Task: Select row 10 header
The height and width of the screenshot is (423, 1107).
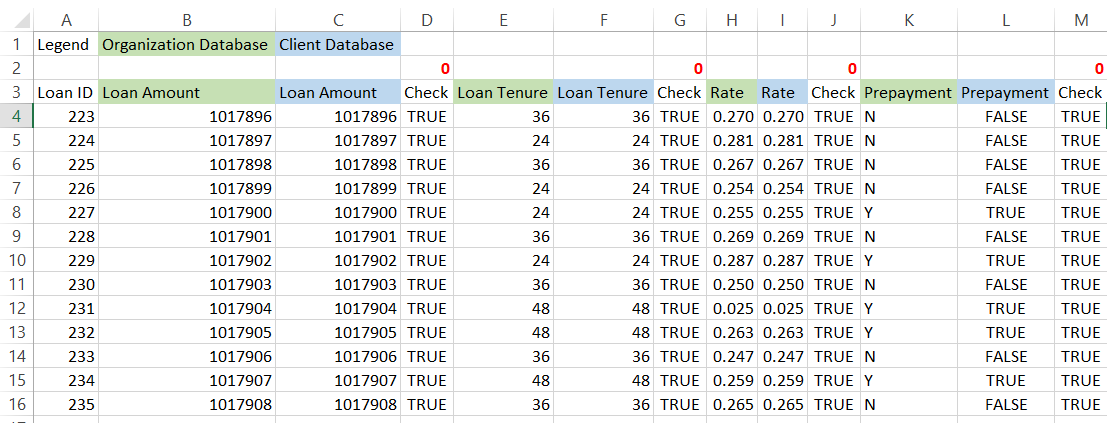Action: pyautogui.click(x=16, y=260)
